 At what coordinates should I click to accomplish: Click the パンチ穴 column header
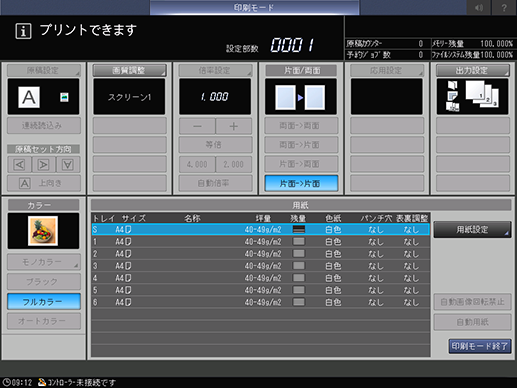click(x=376, y=218)
